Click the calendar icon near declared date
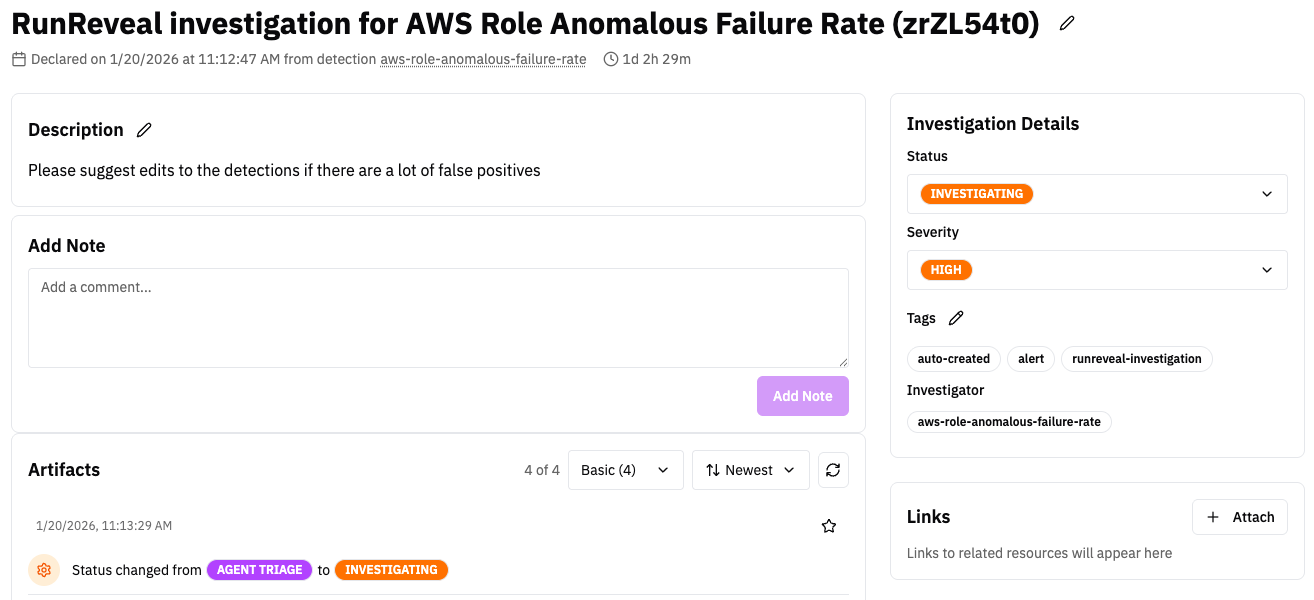 point(19,59)
